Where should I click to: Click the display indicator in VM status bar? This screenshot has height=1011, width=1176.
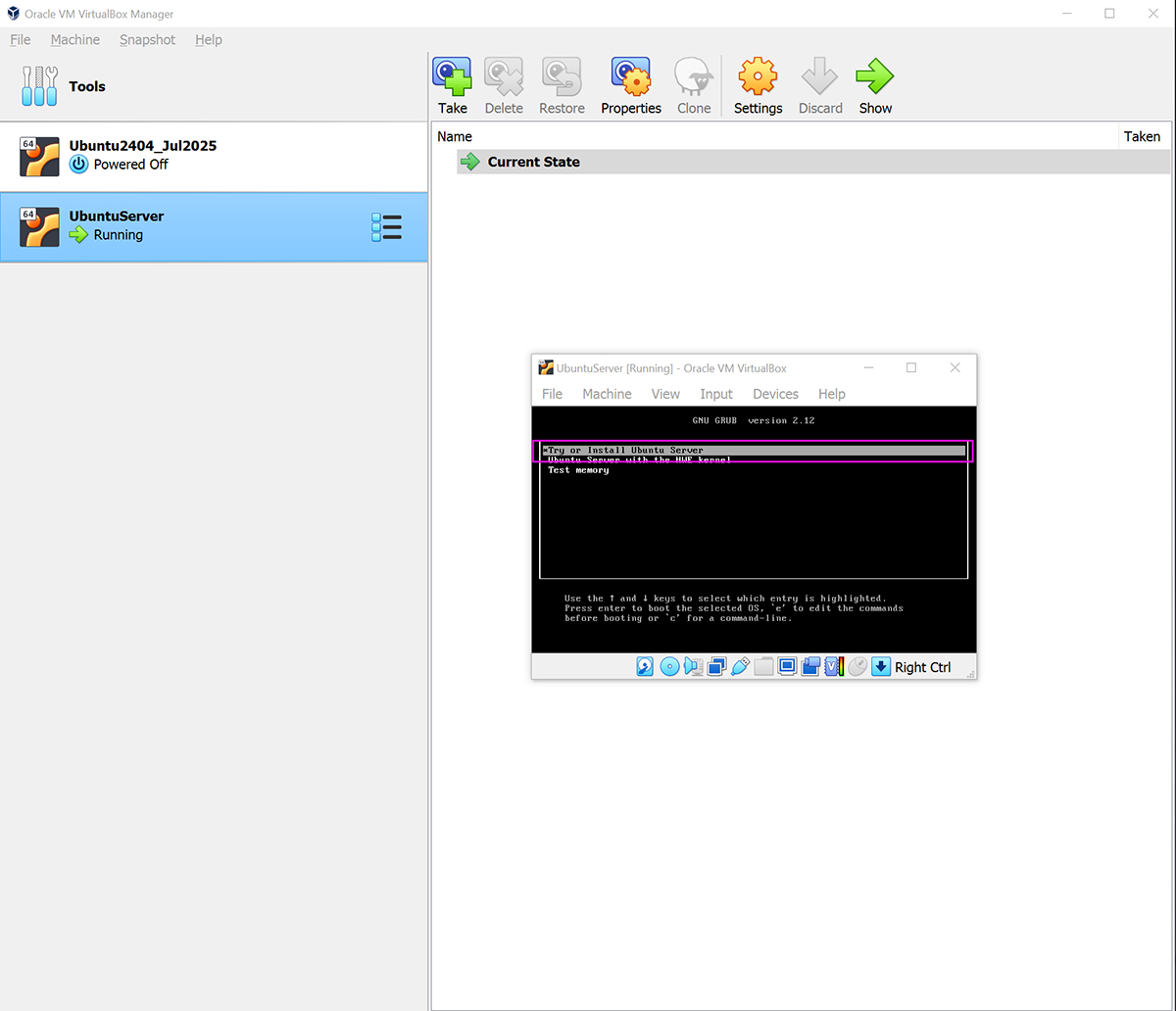click(787, 666)
